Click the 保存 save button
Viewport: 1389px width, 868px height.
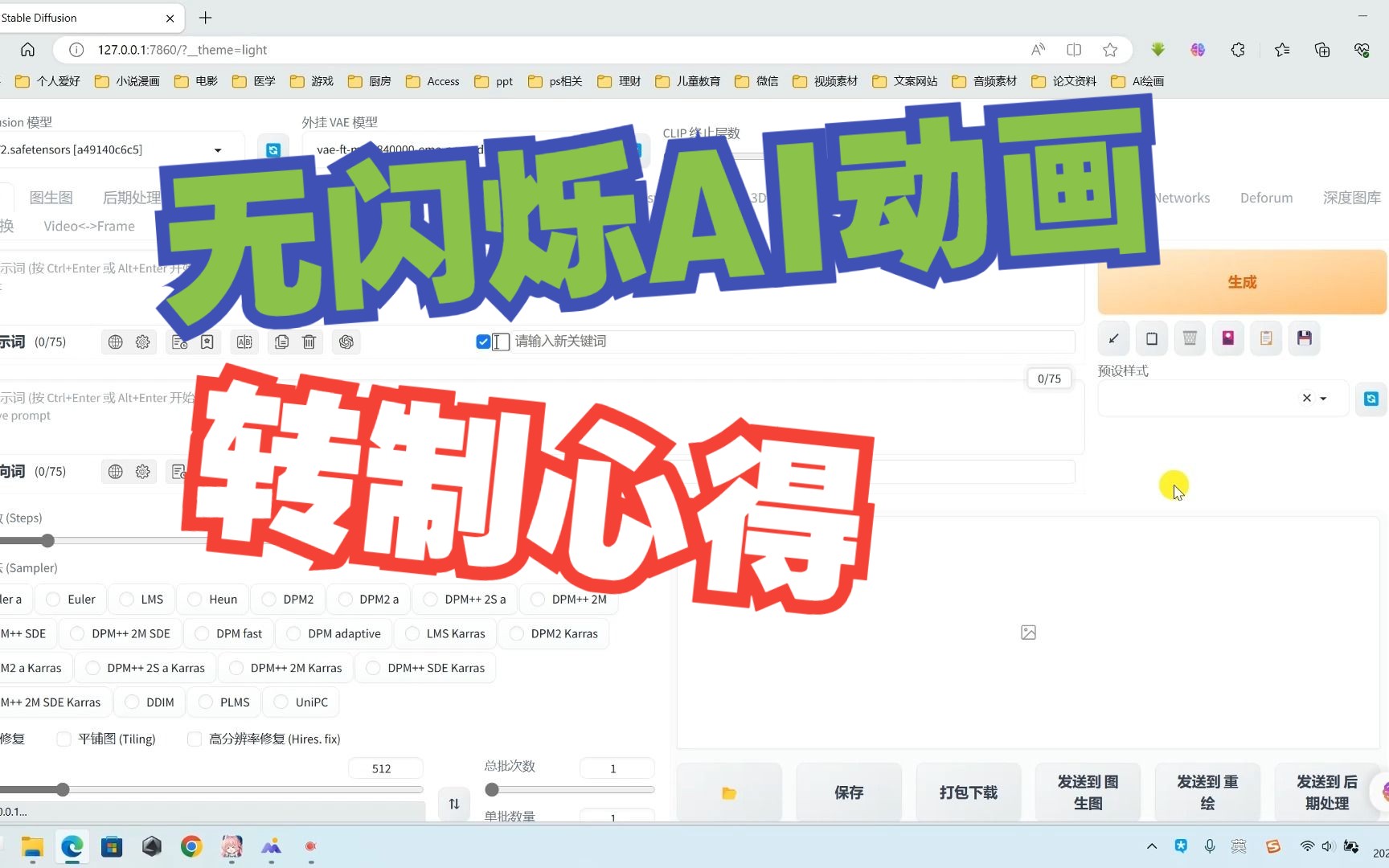849,793
